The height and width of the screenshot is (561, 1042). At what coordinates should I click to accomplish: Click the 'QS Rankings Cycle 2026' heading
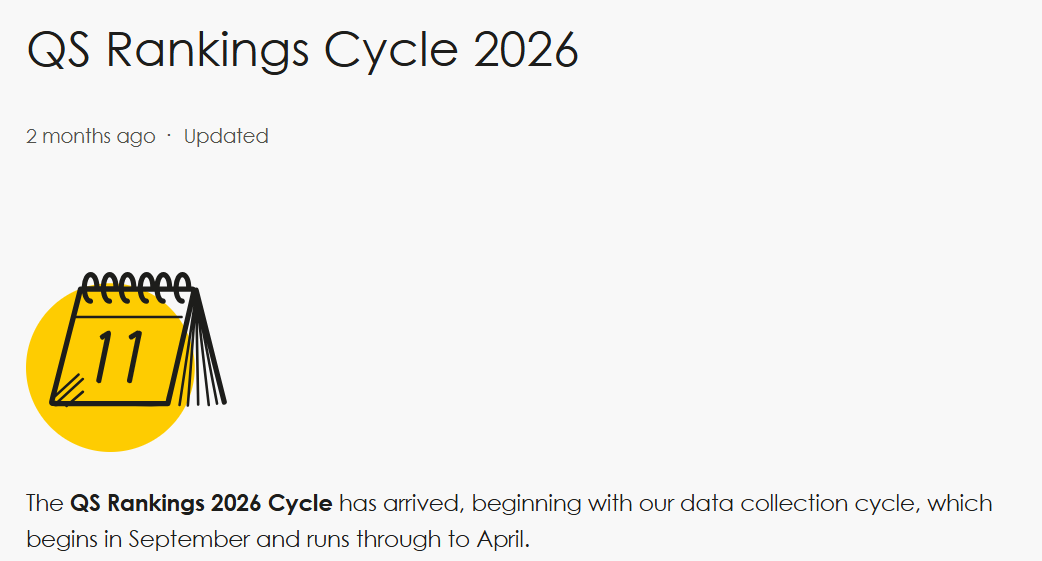(x=302, y=50)
